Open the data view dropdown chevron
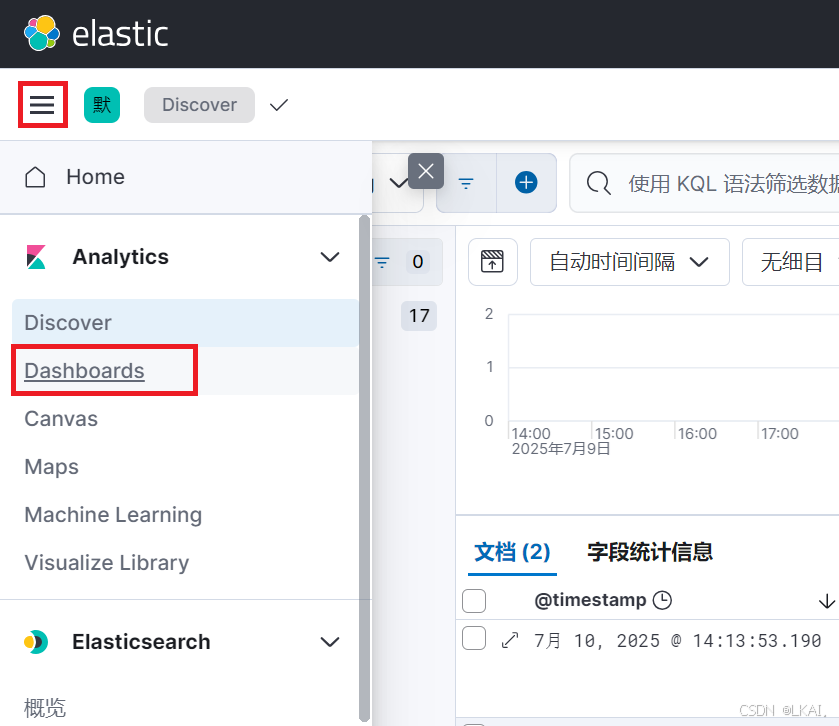 click(399, 184)
